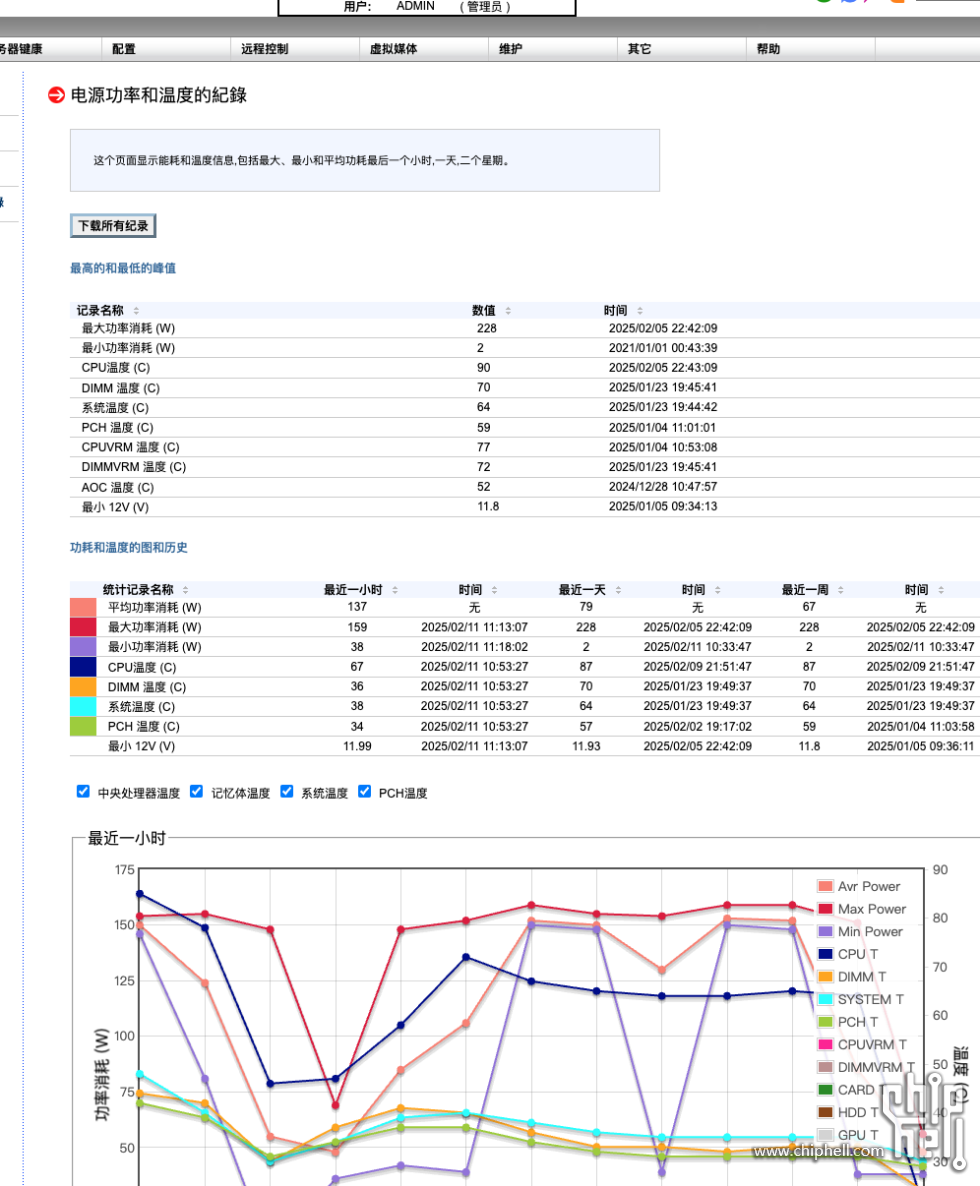
Task: Click the Min Power legend marker
Action: (x=825, y=932)
